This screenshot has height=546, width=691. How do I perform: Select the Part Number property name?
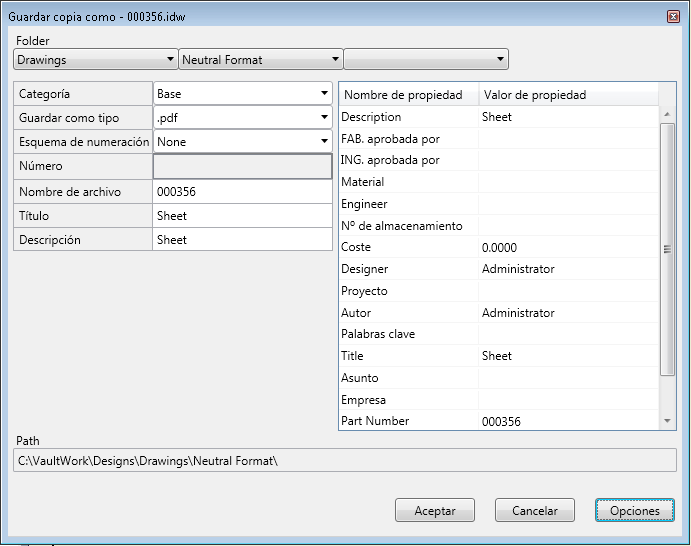(x=375, y=421)
